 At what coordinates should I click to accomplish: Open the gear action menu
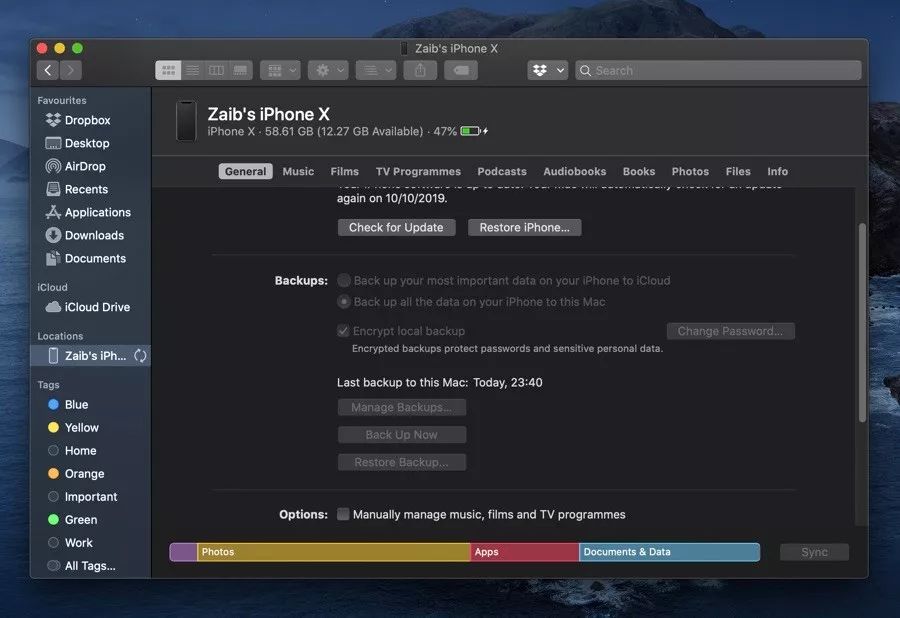click(328, 70)
